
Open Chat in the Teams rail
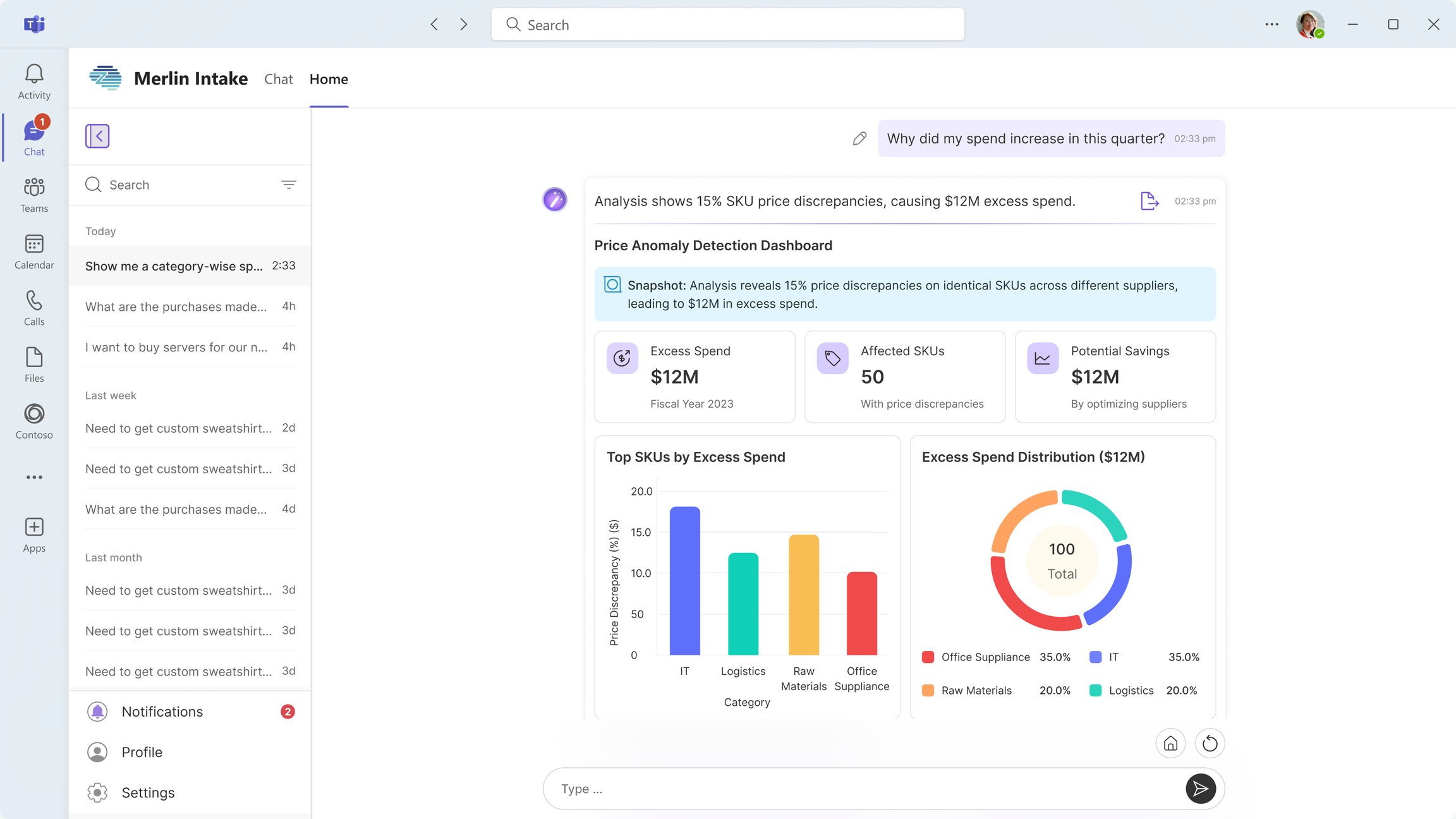(34, 138)
